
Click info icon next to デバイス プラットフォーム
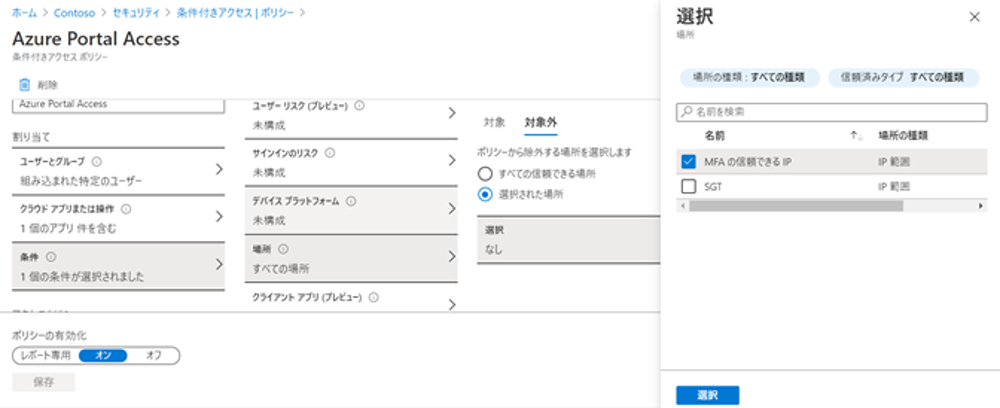(351, 201)
